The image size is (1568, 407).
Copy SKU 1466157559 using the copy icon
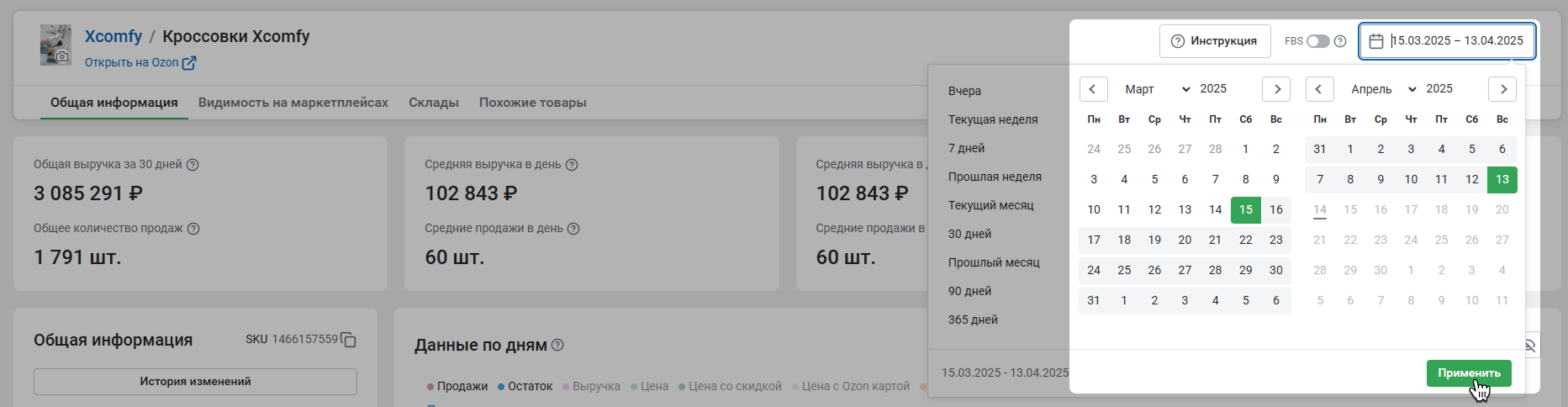point(349,340)
